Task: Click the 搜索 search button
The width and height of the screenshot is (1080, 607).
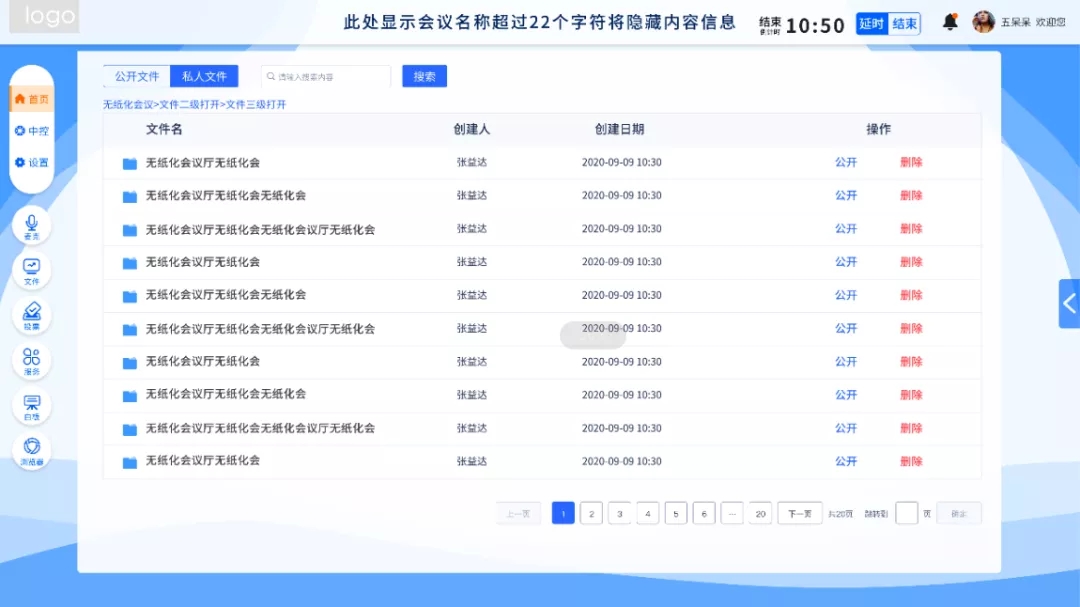Action: pyautogui.click(x=424, y=76)
